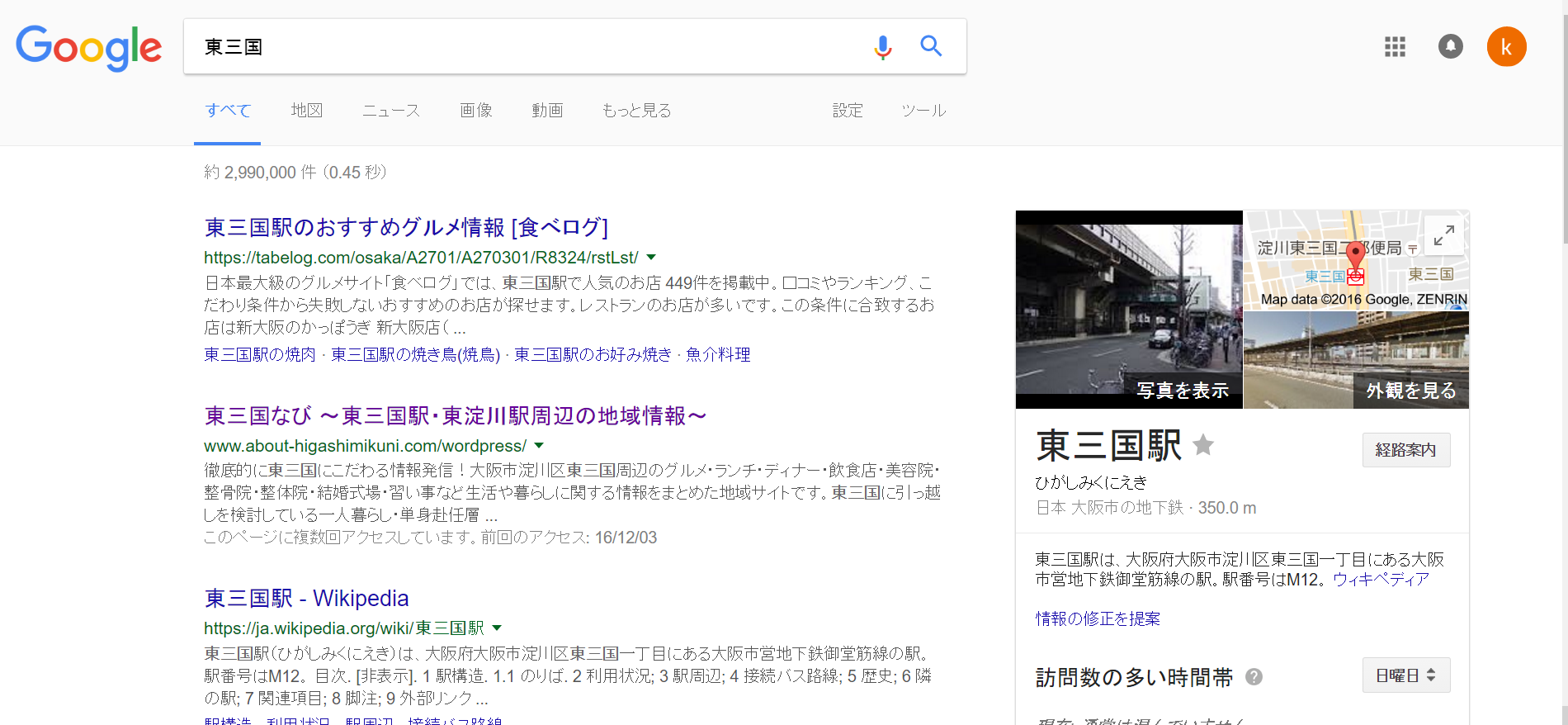The width and height of the screenshot is (1568, 725).
Task: Switch to the 地図 tab
Action: (x=307, y=111)
